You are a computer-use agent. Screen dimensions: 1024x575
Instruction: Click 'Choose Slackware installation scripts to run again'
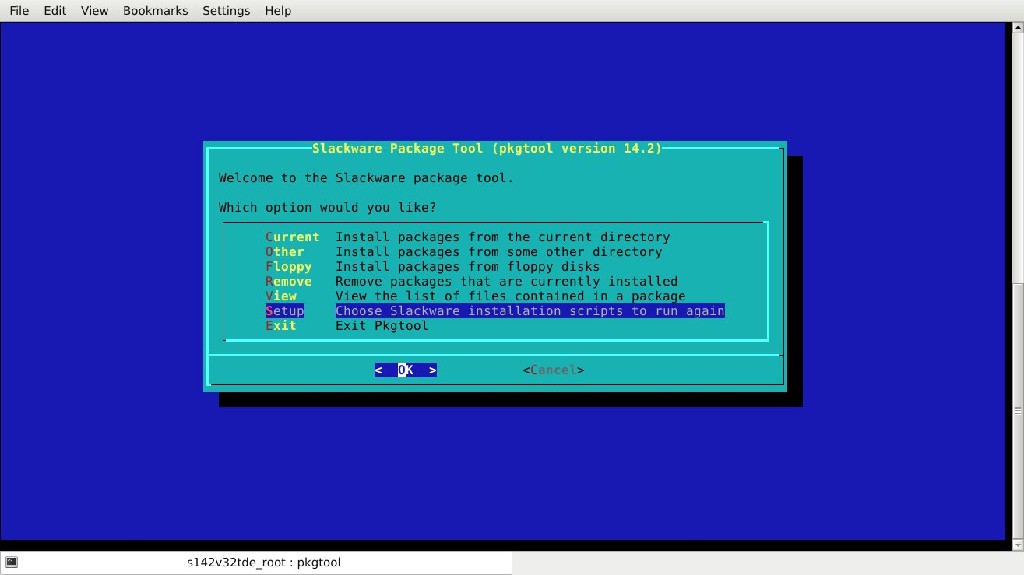click(x=530, y=311)
